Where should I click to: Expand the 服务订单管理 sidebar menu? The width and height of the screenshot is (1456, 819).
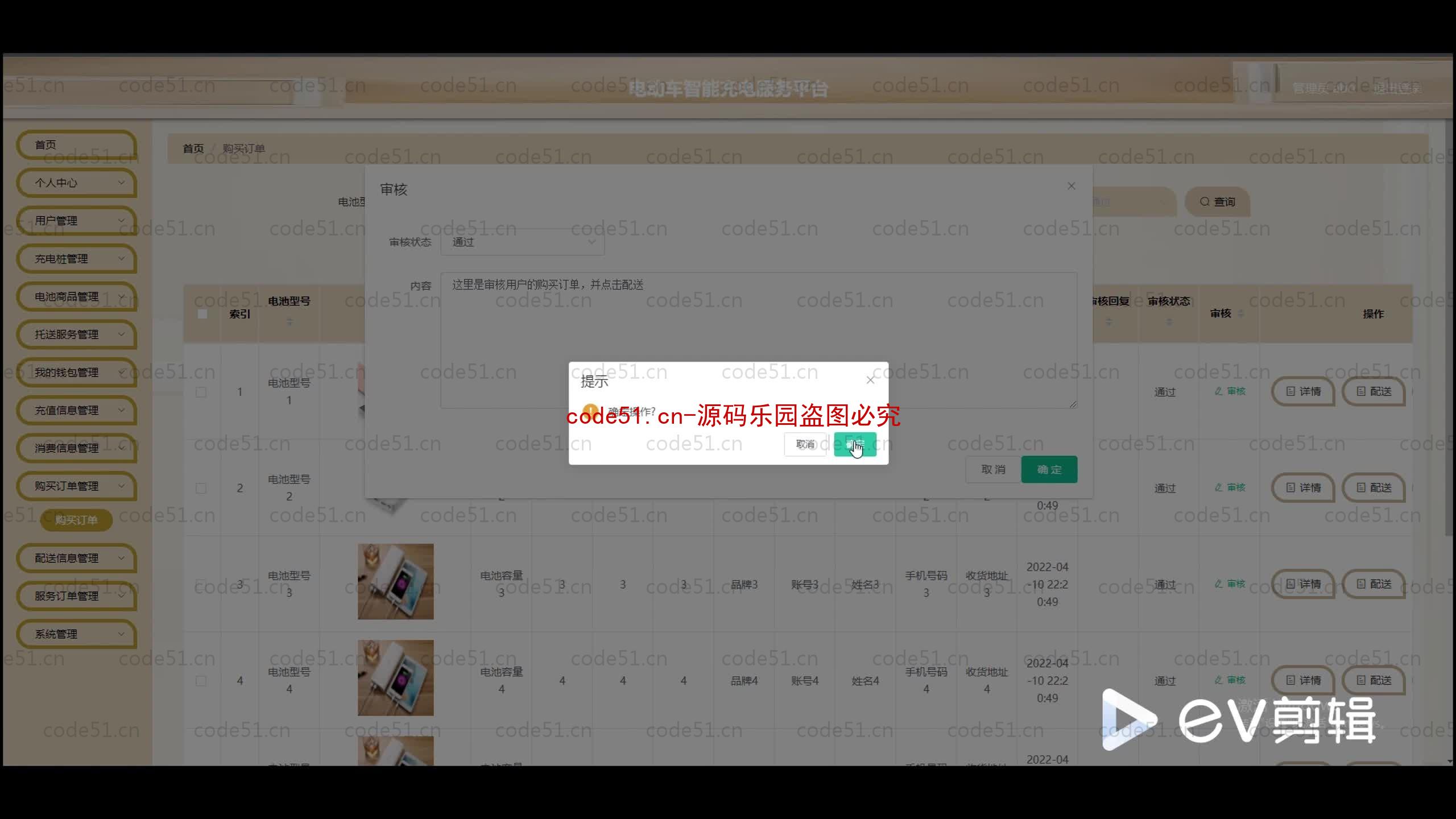77,596
